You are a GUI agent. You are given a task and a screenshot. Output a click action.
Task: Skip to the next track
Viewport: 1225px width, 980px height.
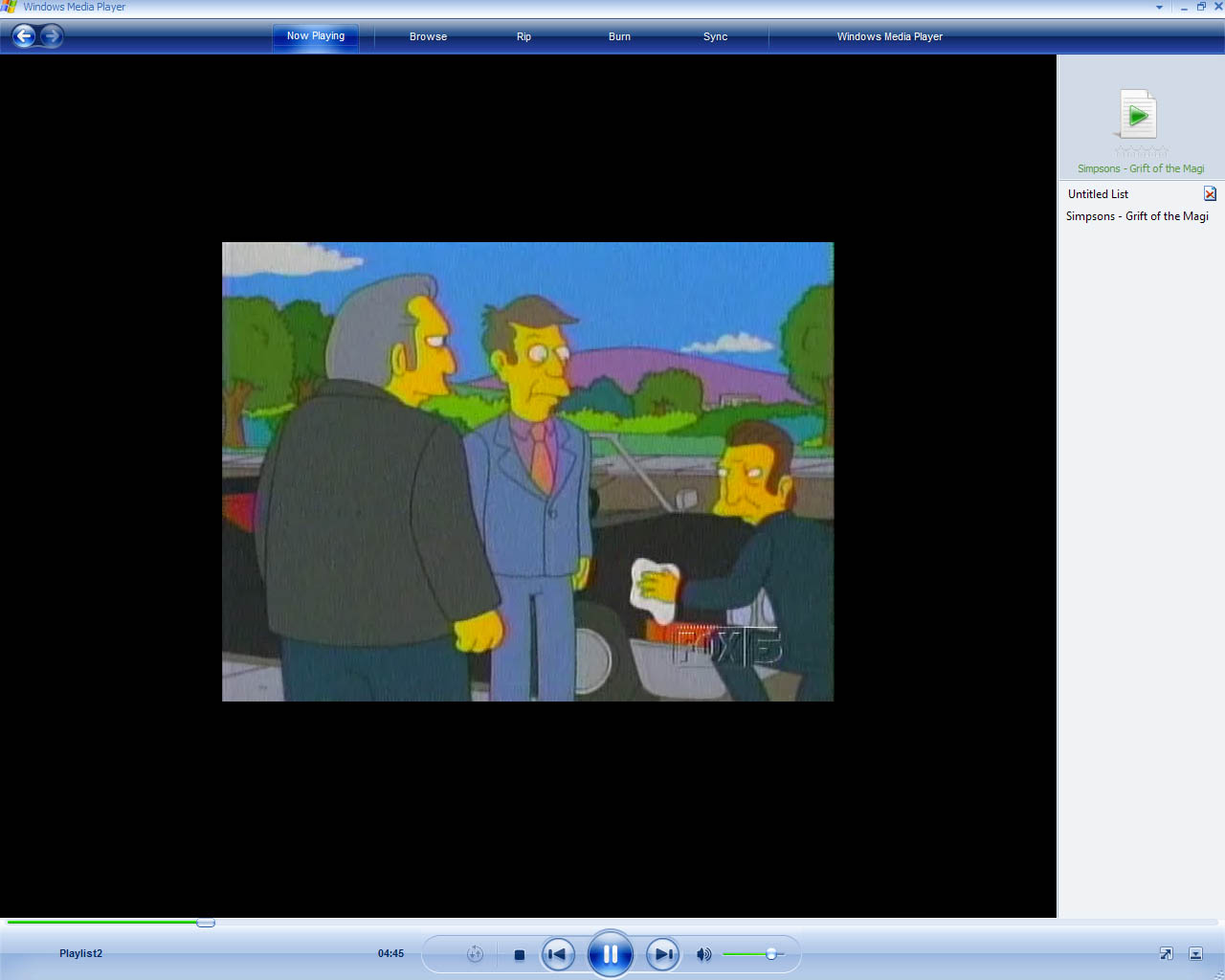pos(662,954)
